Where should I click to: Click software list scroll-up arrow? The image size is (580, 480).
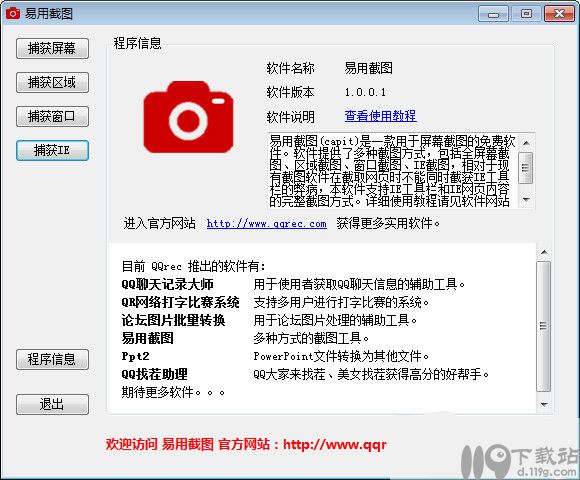(x=544, y=252)
